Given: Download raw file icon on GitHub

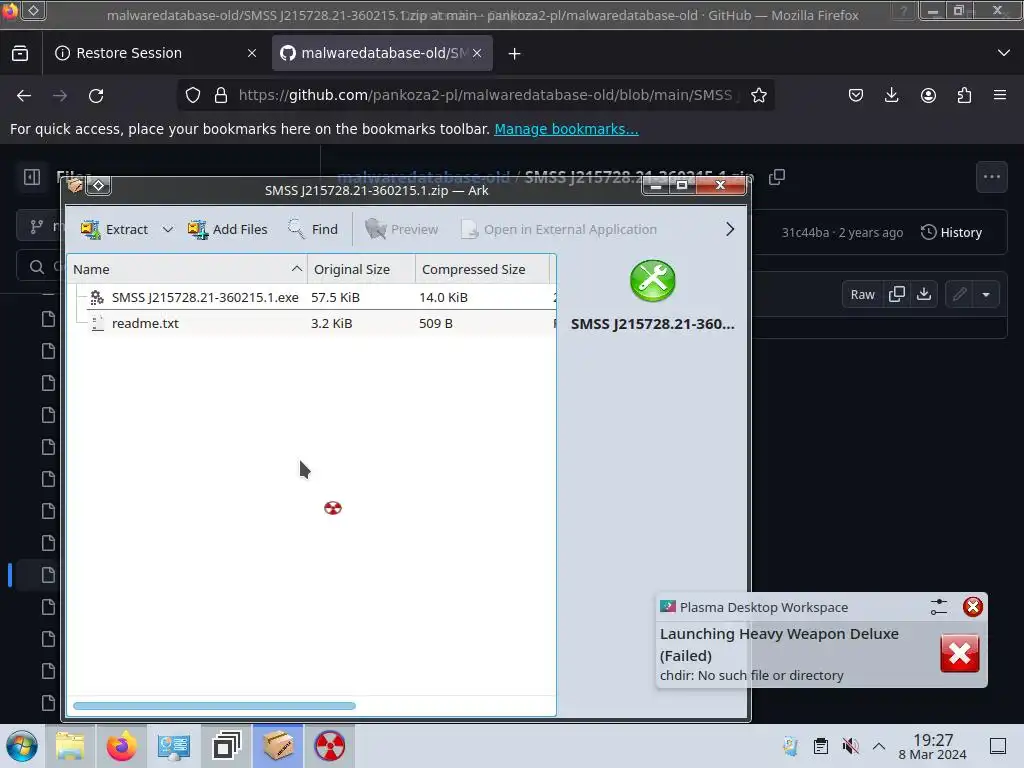Looking at the screenshot, I should pos(923,295).
